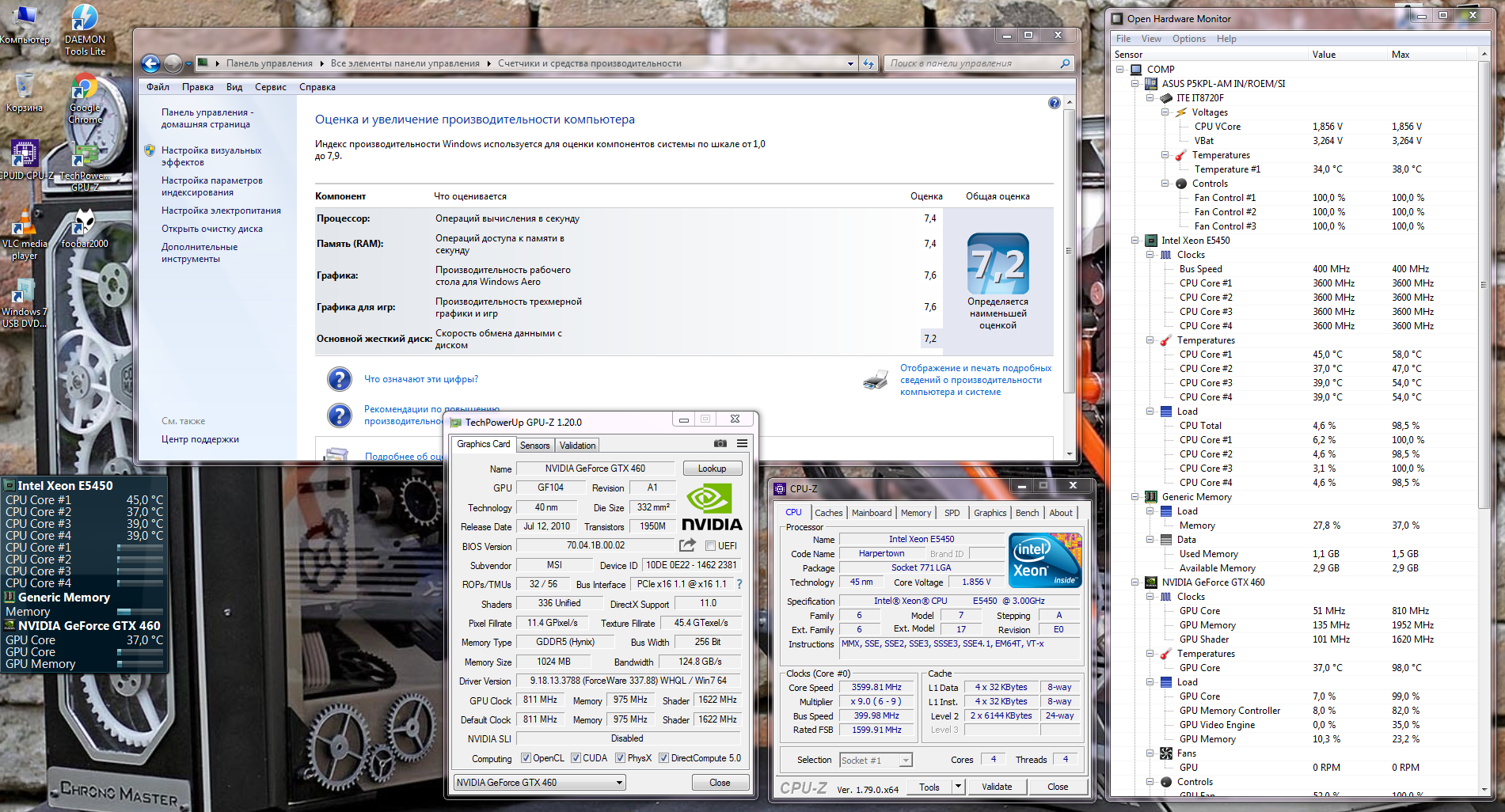This screenshot has width=1505, height=812.
Task: Click the Intel Xeon logo in CPU-Z
Action: tap(1045, 560)
